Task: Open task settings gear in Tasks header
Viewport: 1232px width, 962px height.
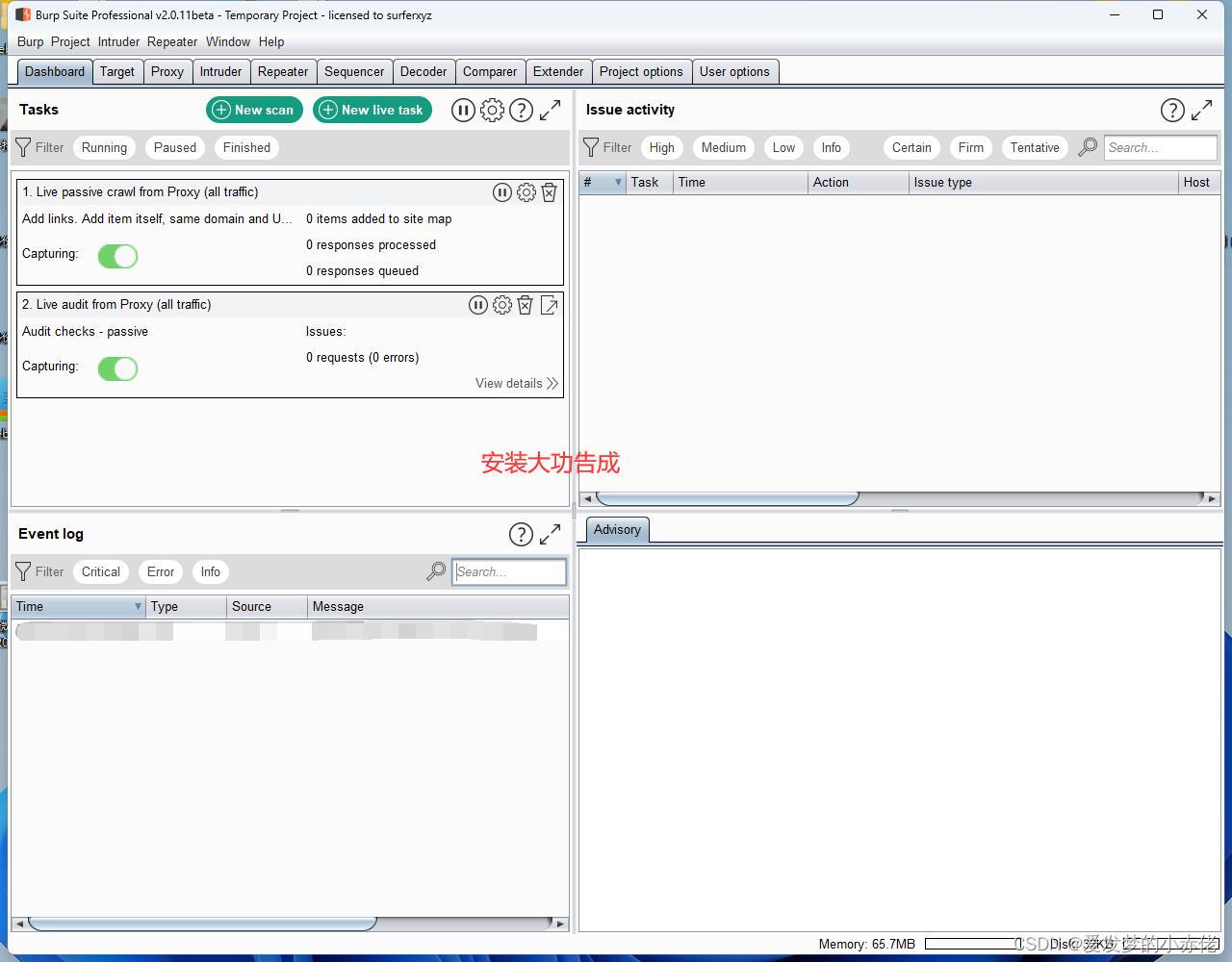Action: 492,111
